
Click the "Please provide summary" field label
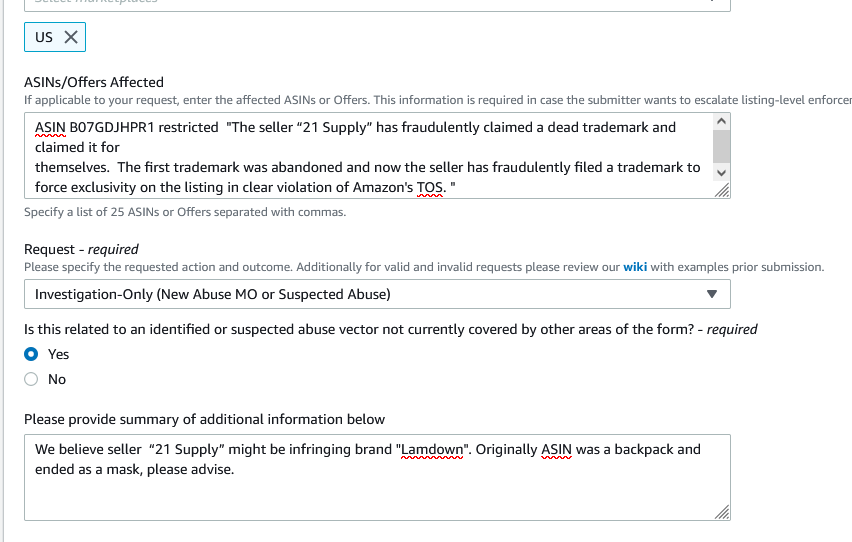[204, 419]
